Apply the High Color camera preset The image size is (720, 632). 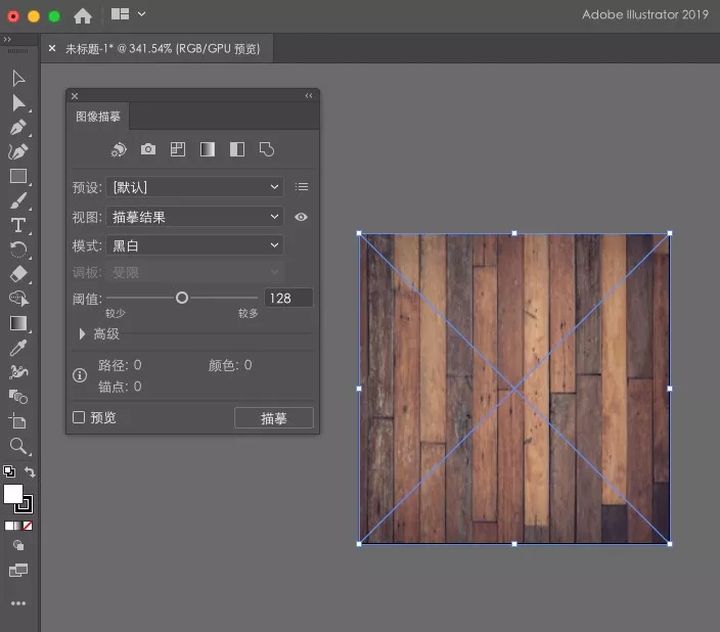[x=148, y=149]
